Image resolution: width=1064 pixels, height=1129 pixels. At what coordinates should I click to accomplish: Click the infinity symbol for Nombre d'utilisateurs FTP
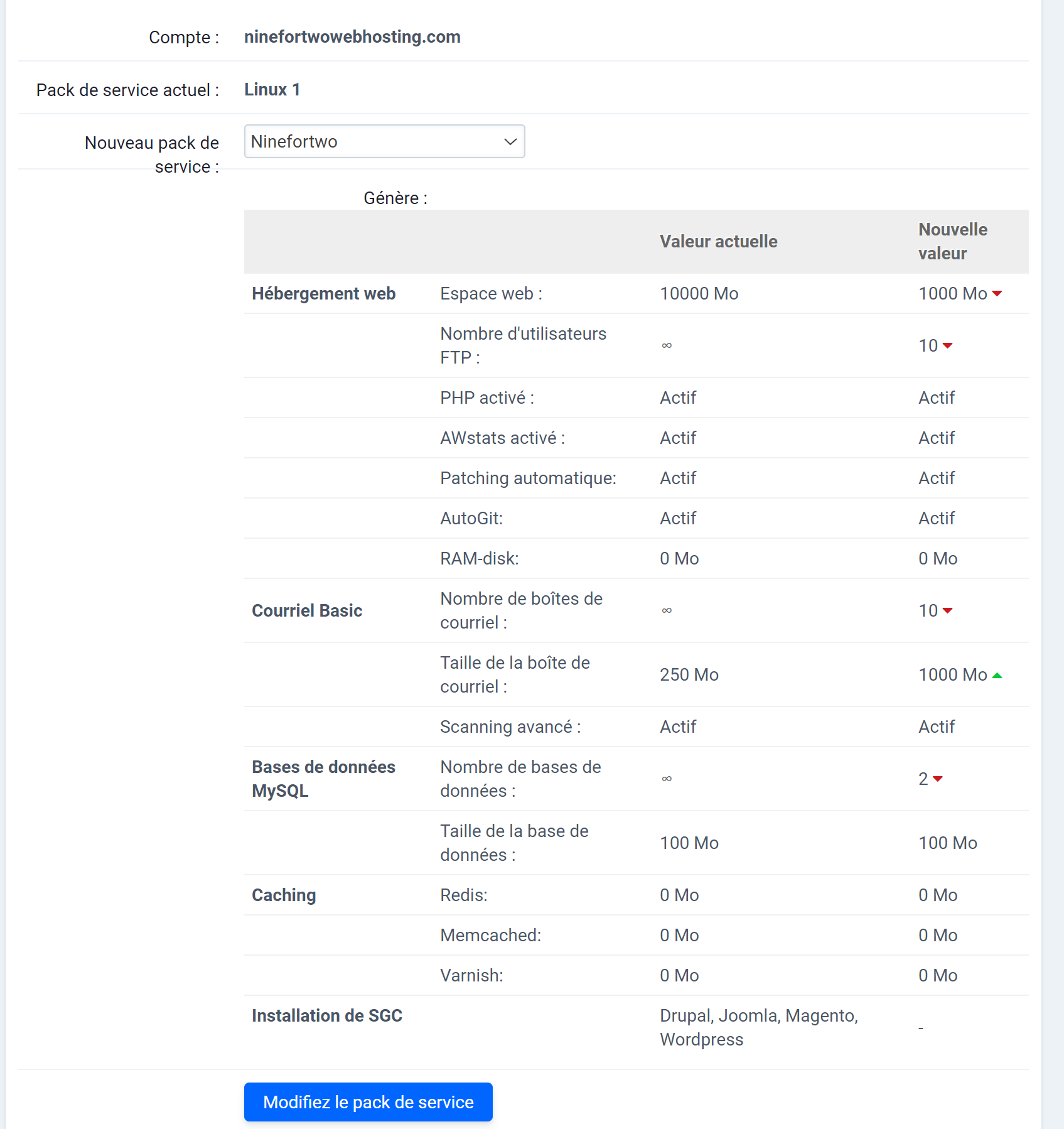[666, 346]
